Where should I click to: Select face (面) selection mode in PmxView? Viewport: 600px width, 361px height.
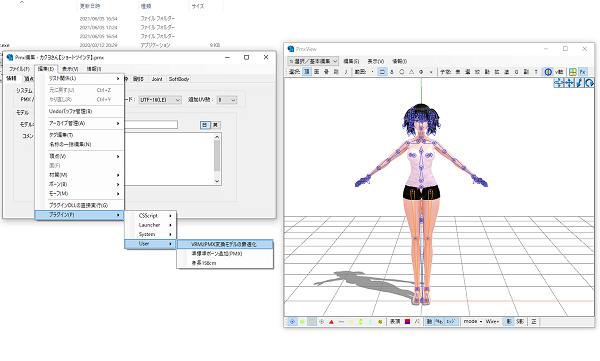pos(317,72)
